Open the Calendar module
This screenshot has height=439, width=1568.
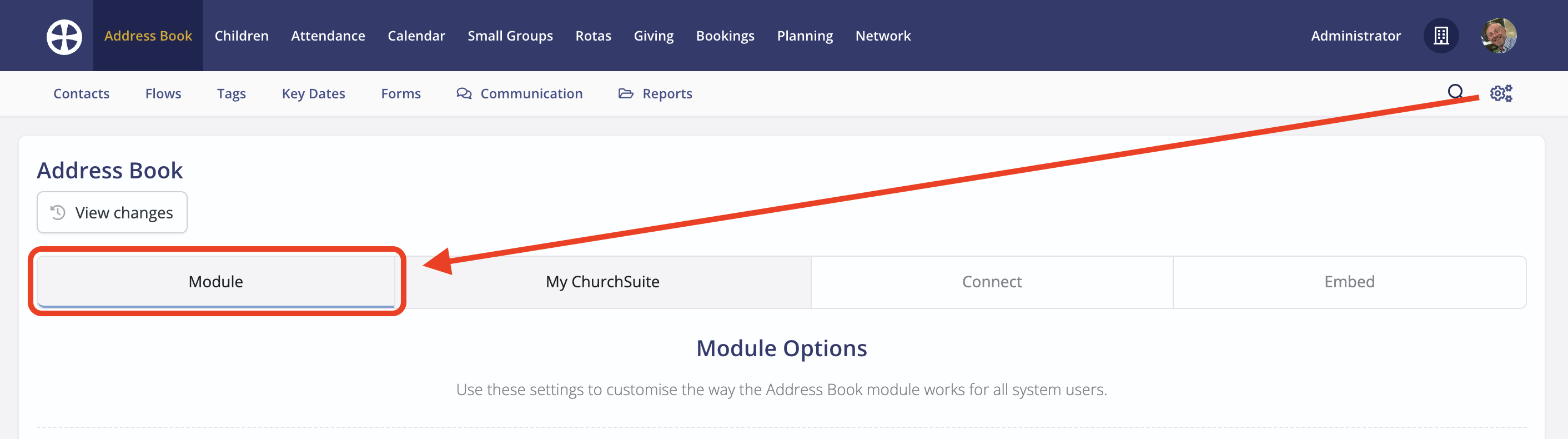[x=416, y=36]
